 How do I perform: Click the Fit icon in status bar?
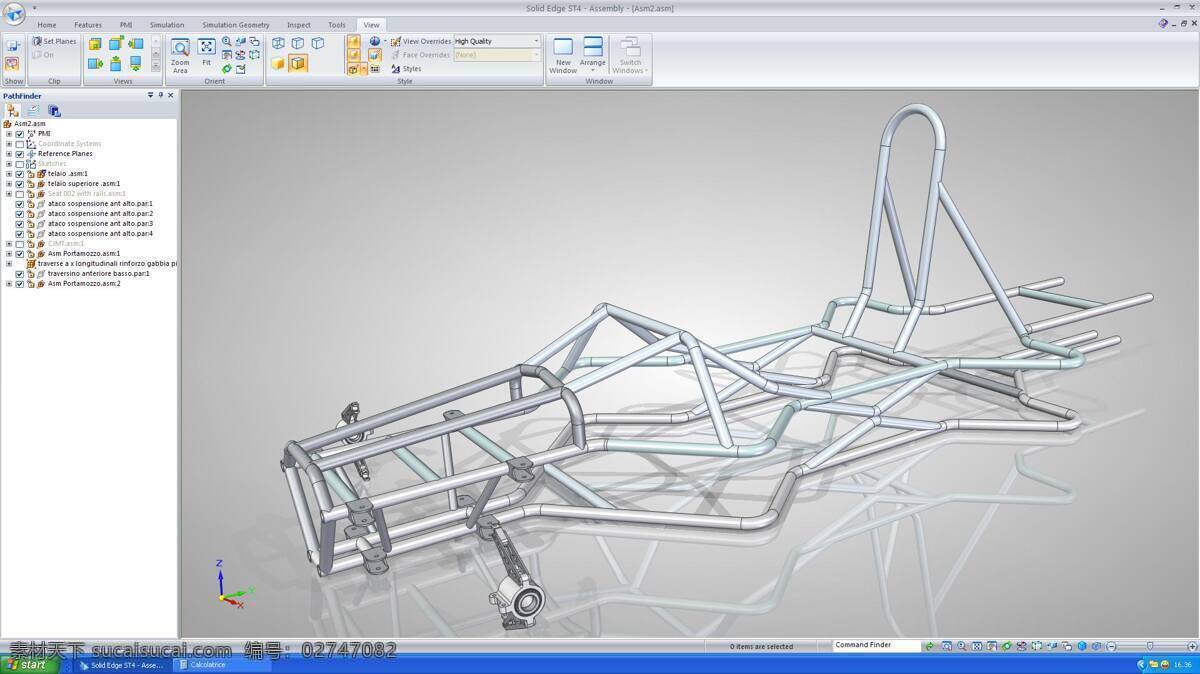pos(977,646)
